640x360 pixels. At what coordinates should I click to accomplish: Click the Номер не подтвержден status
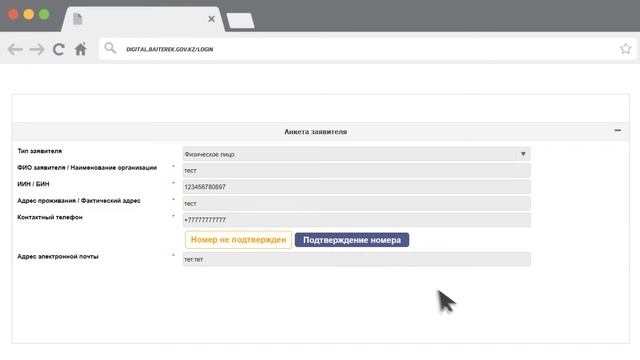point(238,240)
